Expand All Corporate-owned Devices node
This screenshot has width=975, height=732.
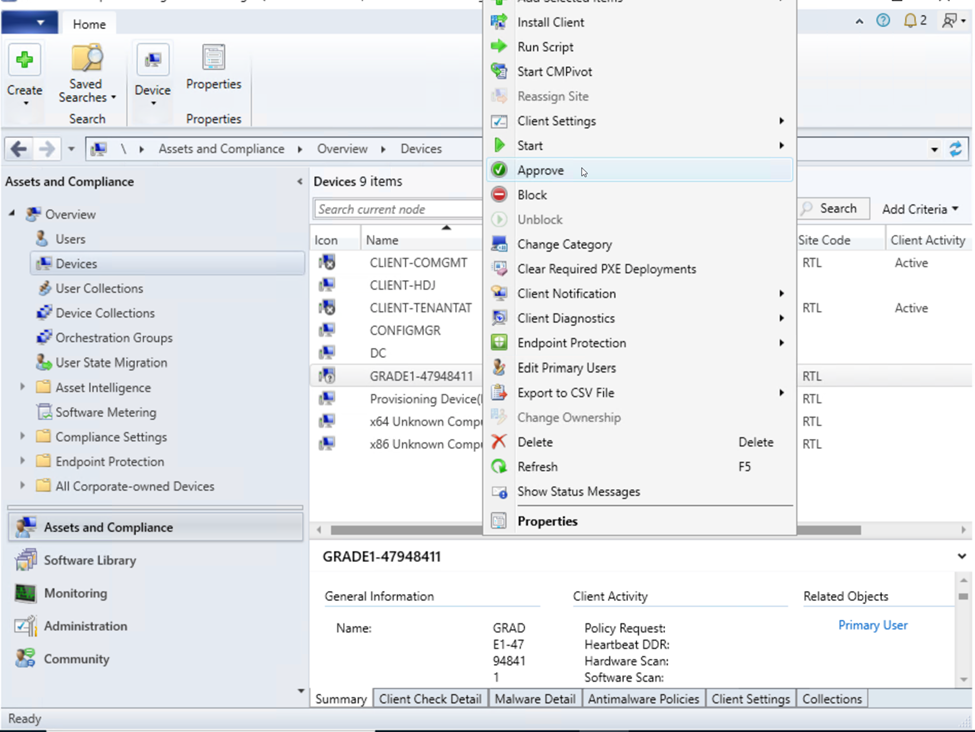[x=22, y=486]
